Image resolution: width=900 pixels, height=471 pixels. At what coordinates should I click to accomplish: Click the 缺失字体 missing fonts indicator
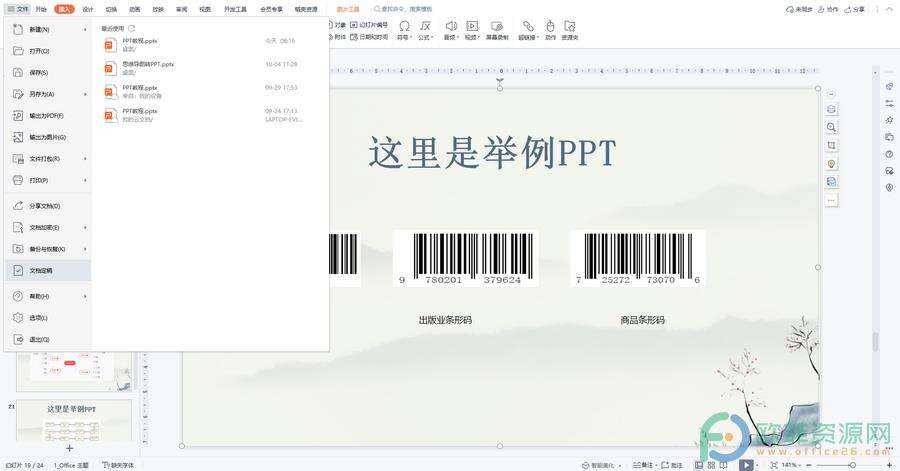[x=118, y=465]
